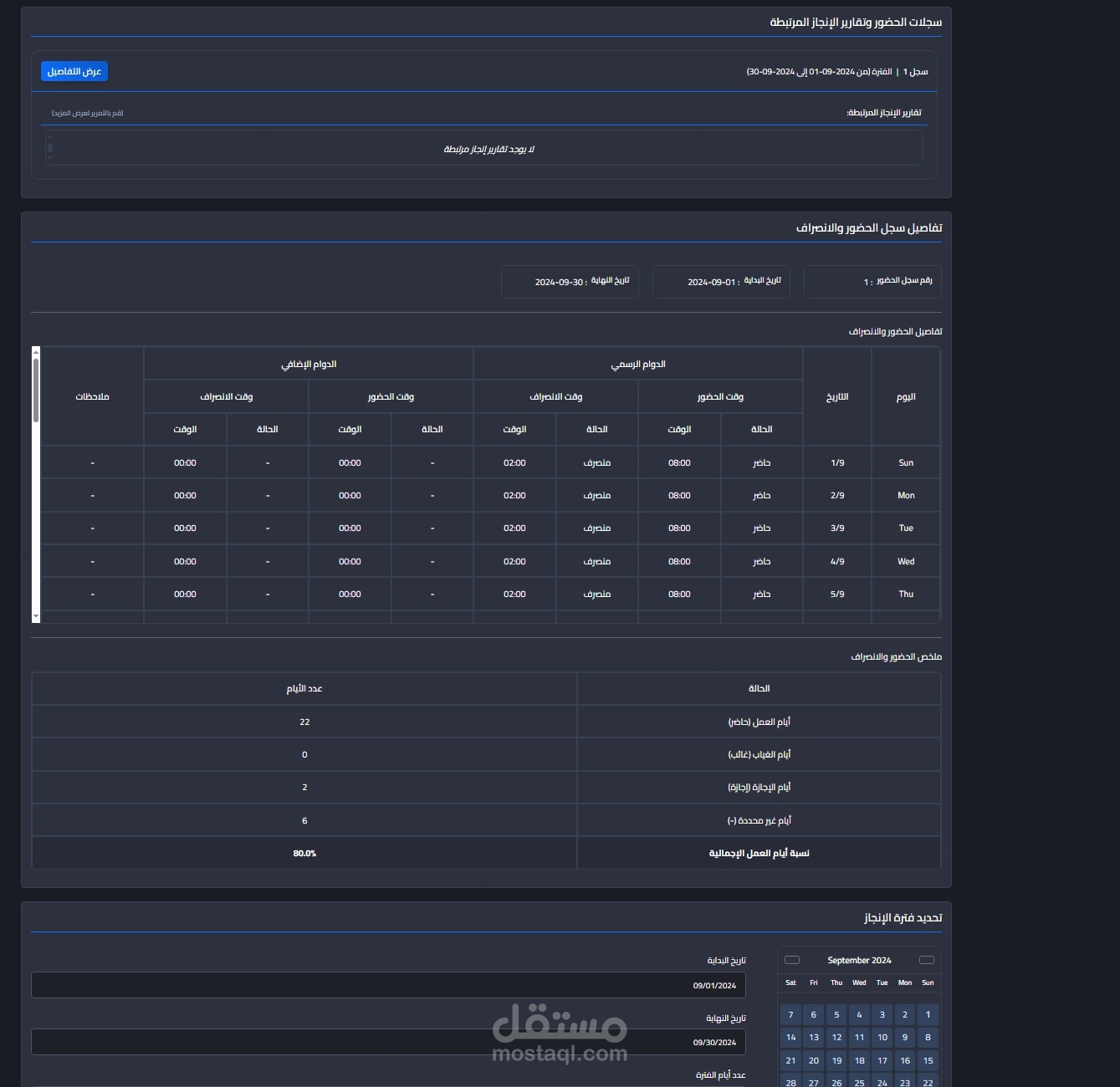Screen dimensions: 1120x1087
Task: Click the attendance table scrollbar thumb
Action: click(36, 389)
